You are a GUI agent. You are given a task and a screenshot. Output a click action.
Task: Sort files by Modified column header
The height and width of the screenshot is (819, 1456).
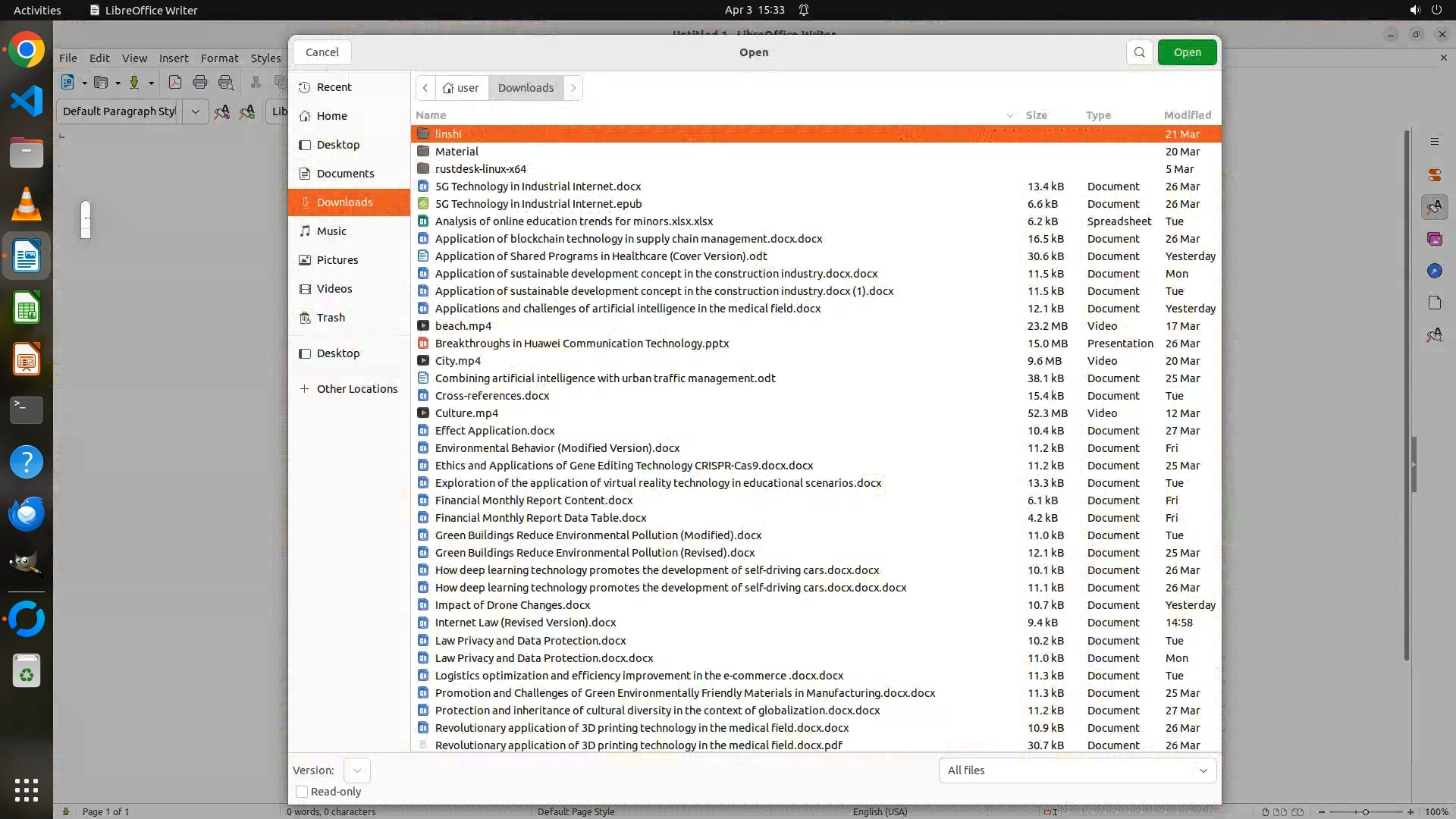pos(1187,115)
